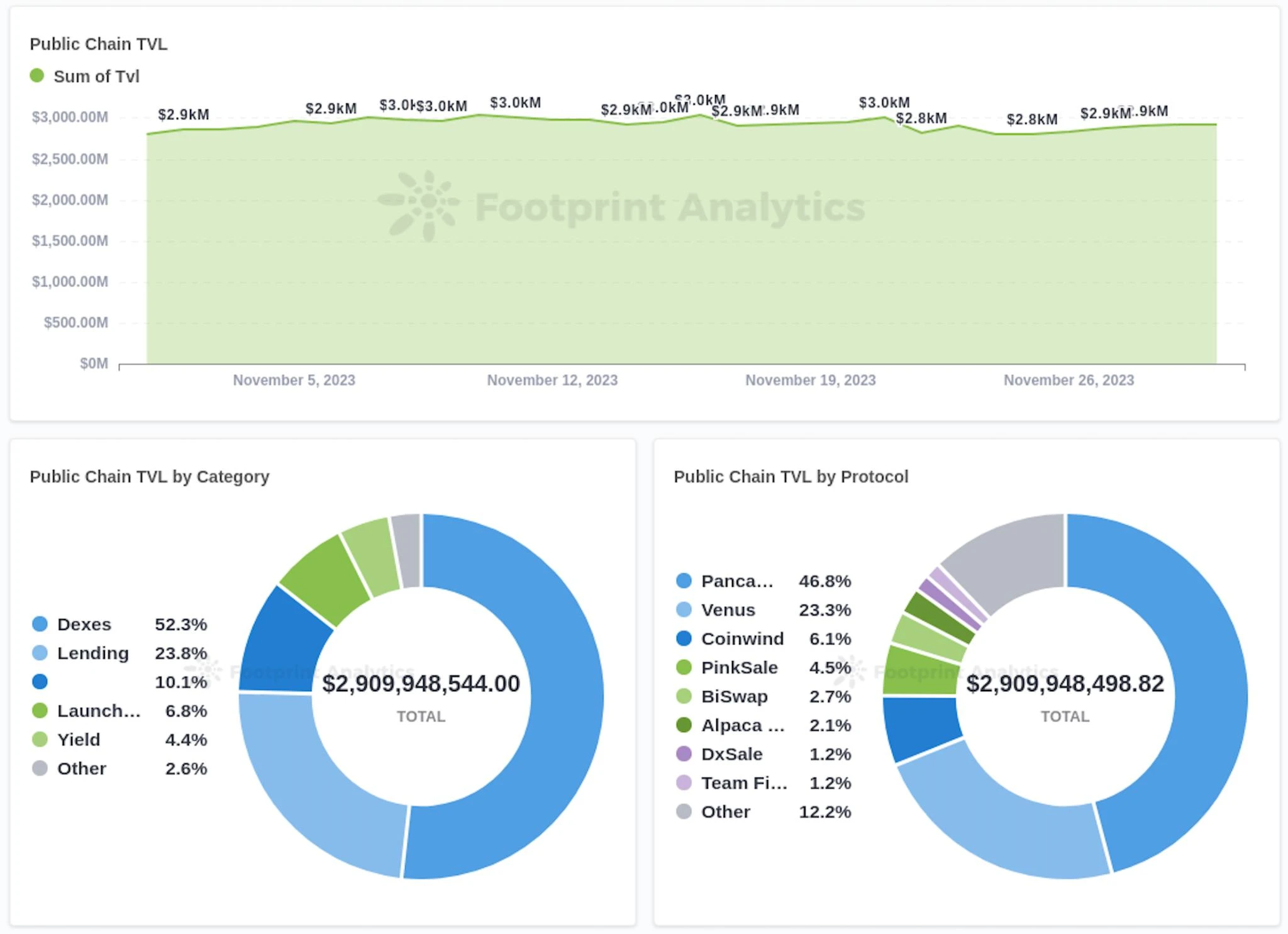Click the Alpaca protocol legend item
The width and height of the screenshot is (1288, 934).
coord(742,725)
